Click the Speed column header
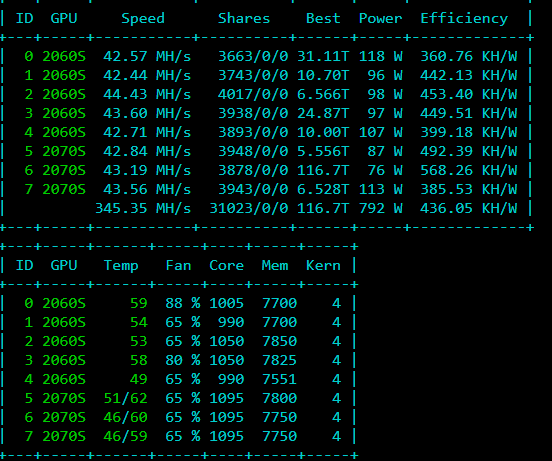 (143, 19)
